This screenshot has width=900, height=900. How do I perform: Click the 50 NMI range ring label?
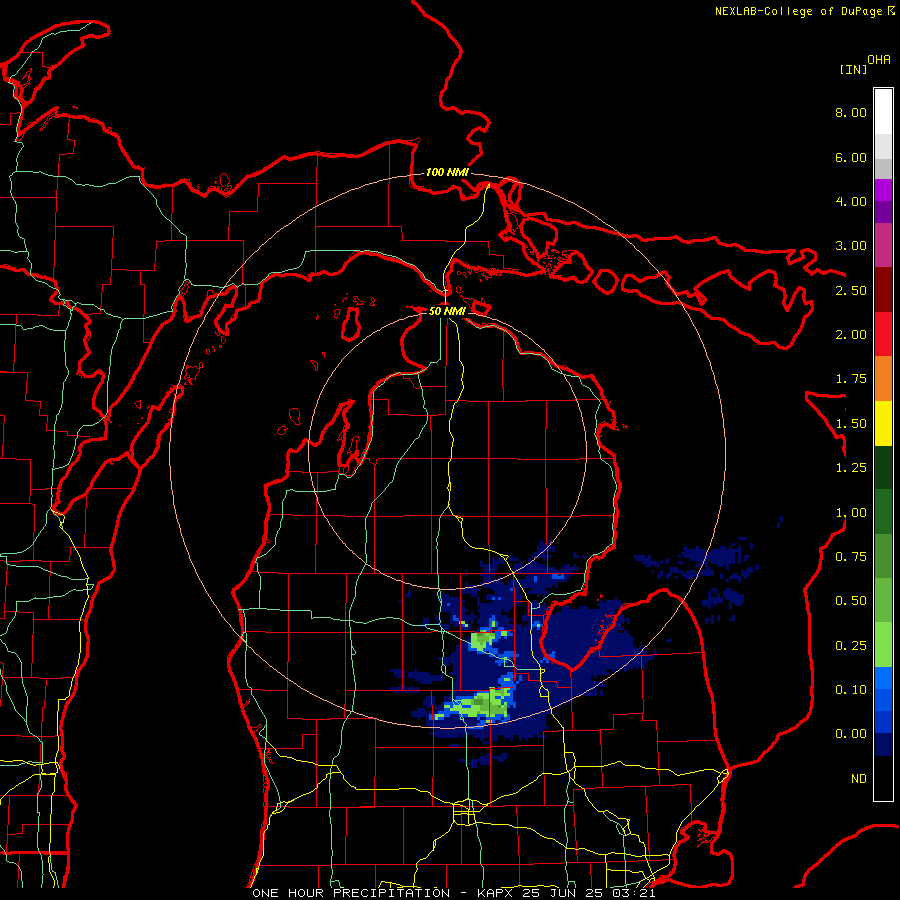tap(447, 311)
